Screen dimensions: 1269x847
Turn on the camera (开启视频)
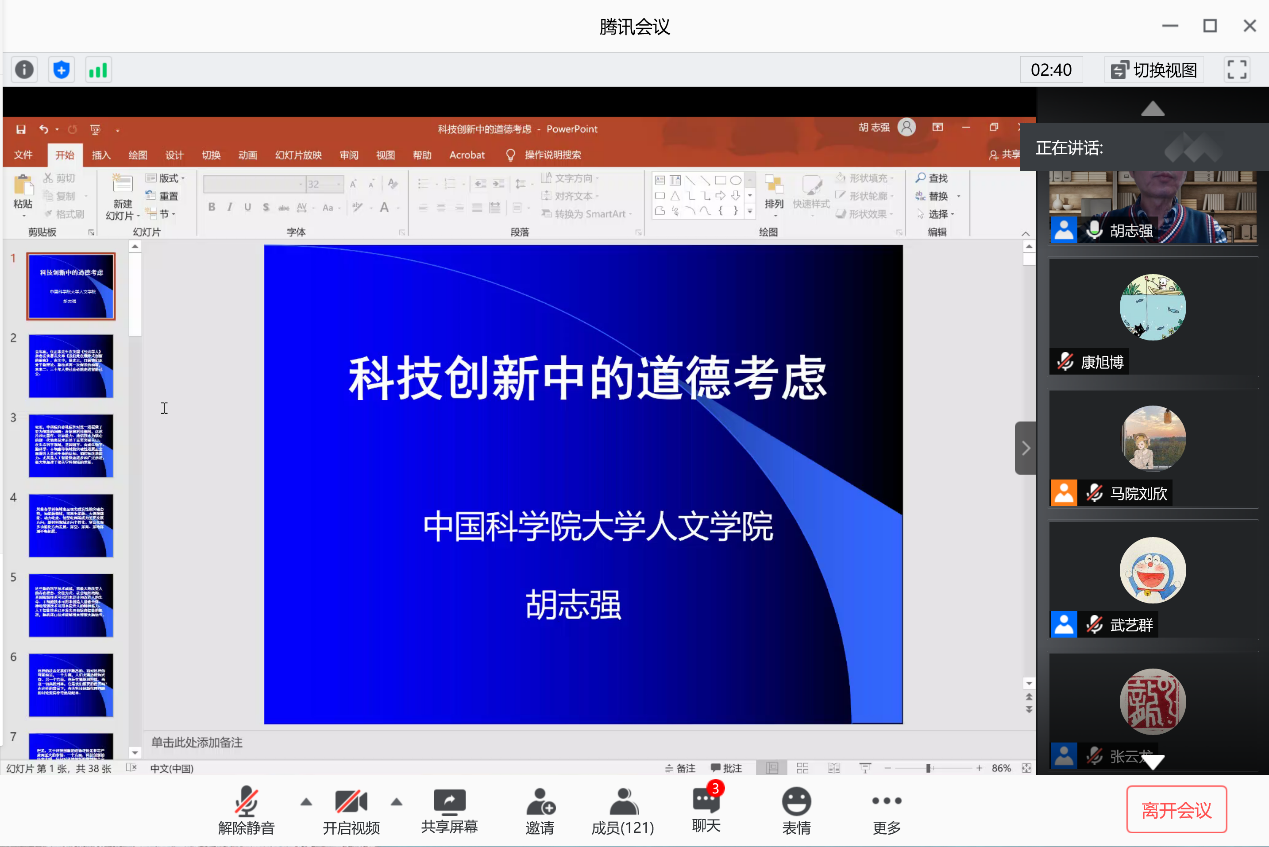[351, 810]
